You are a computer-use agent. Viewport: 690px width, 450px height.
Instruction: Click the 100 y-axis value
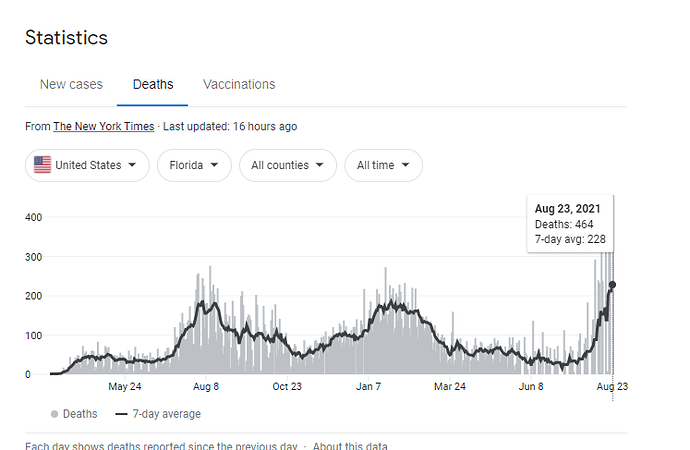(x=33, y=336)
